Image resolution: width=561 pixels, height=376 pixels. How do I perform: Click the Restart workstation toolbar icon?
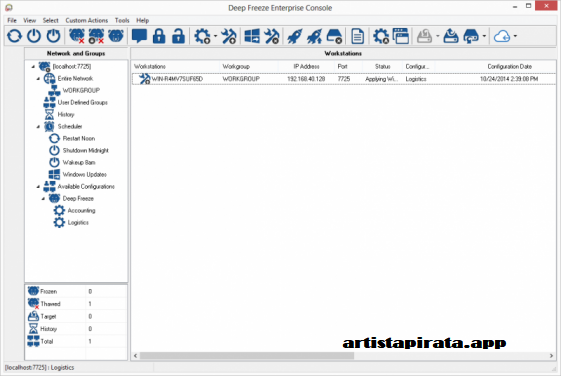14,36
